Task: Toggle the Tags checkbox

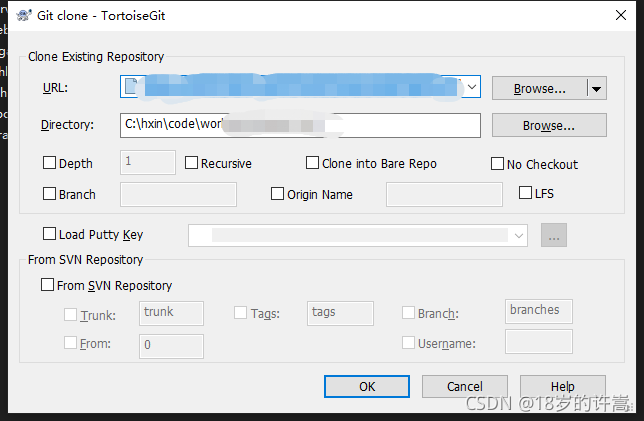Action: (240, 313)
